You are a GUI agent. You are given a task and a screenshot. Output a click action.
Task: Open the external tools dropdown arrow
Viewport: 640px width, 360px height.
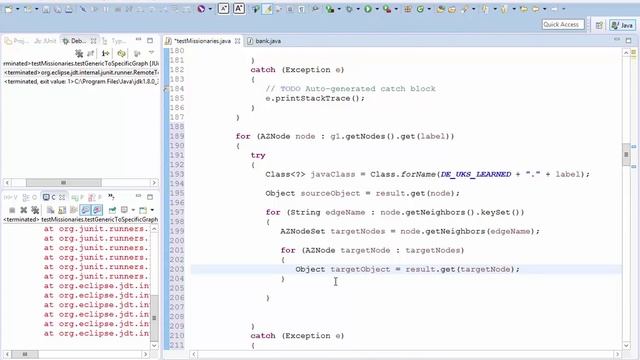[x=396, y=9]
